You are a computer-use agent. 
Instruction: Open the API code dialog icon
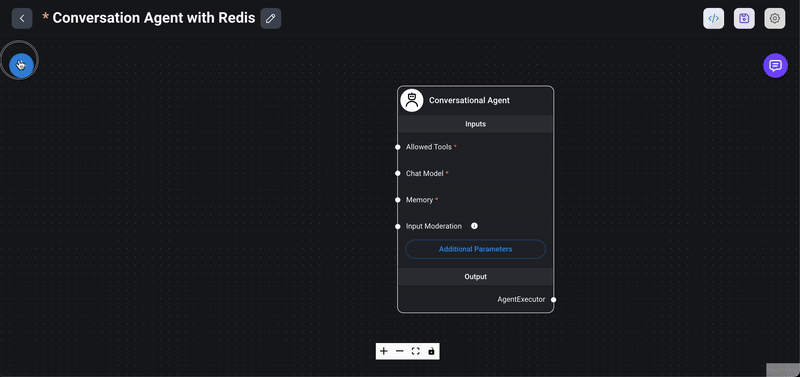[x=713, y=18]
